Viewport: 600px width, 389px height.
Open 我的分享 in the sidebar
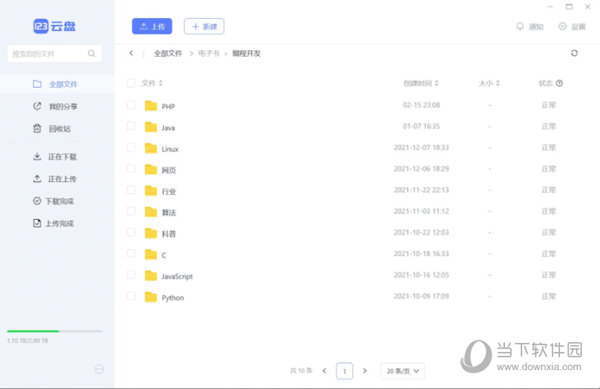point(57,106)
